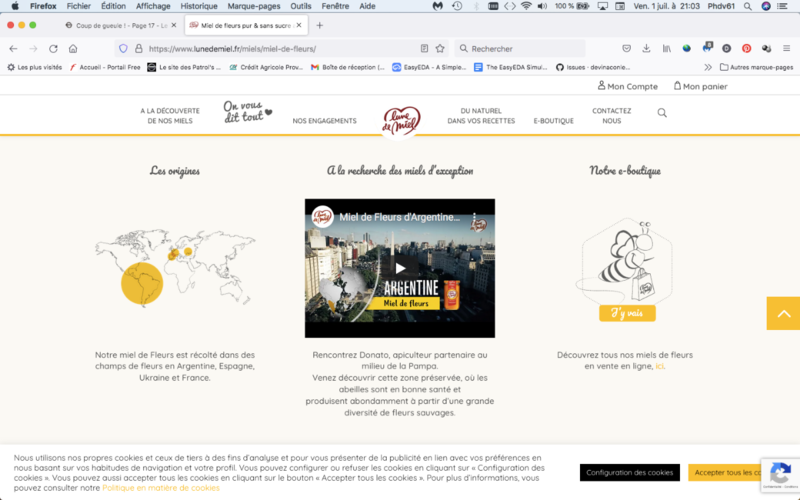Reload the page with the refresh icon

coord(53,48)
